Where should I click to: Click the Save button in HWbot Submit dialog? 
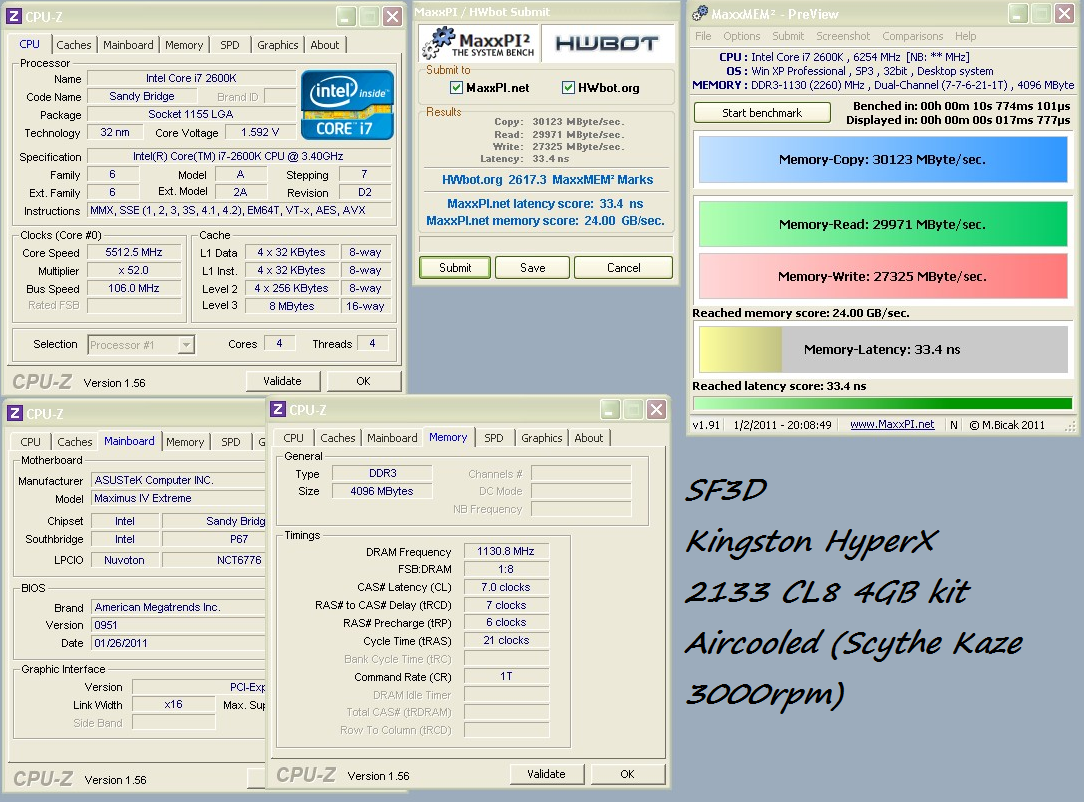click(532, 268)
